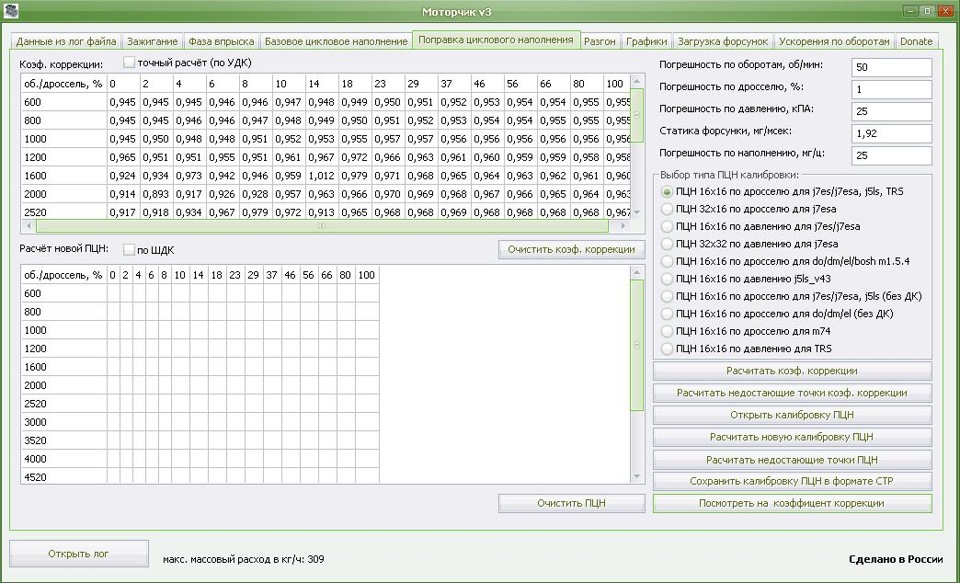Image resolution: width=960 pixels, height=583 pixels.
Task: Focus the Статика форсунки field
Action: [x=891, y=134]
